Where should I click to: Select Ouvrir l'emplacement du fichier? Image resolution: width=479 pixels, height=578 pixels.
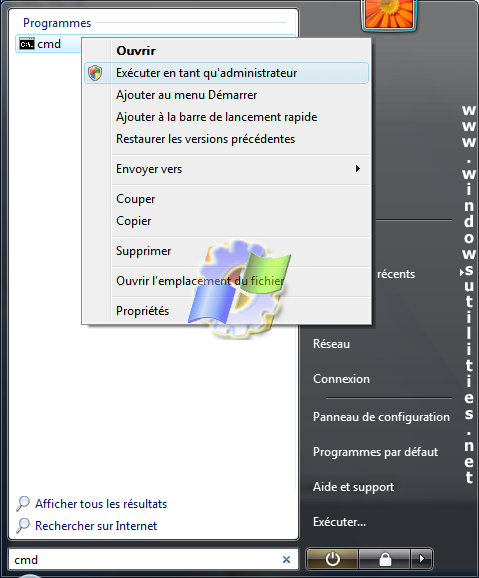click(x=200, y=281)
